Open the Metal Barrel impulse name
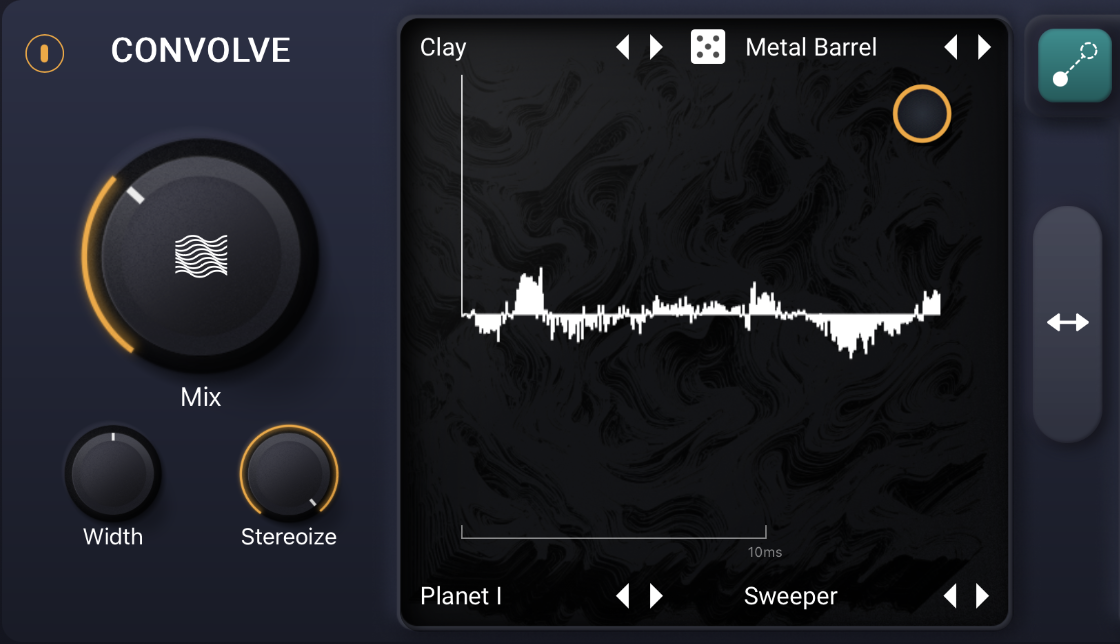The width and height of the screenshot is (1120, 644). 811,47
